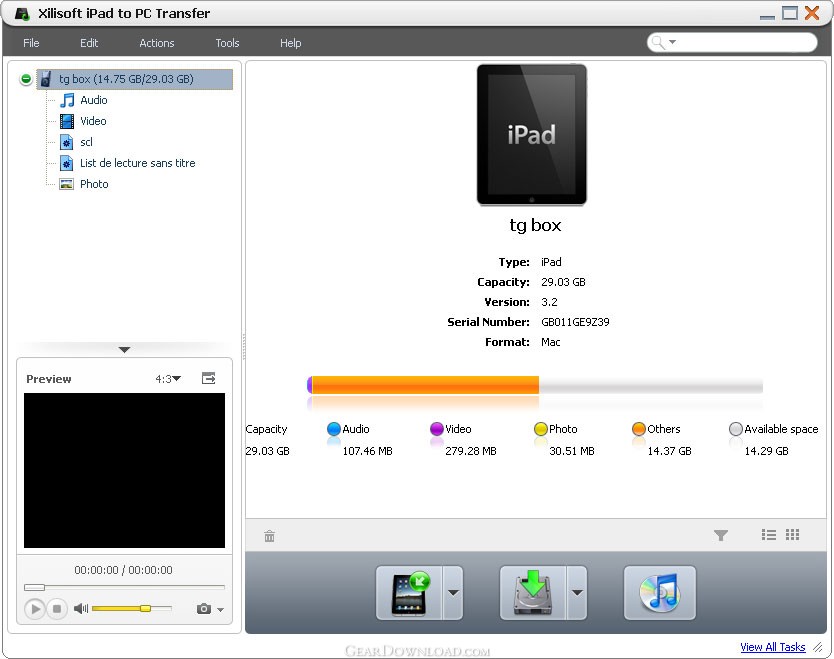This screenshot has height=659, width=834.
Task: Click the yellow Photo legend dot
Action: [541, 429]
